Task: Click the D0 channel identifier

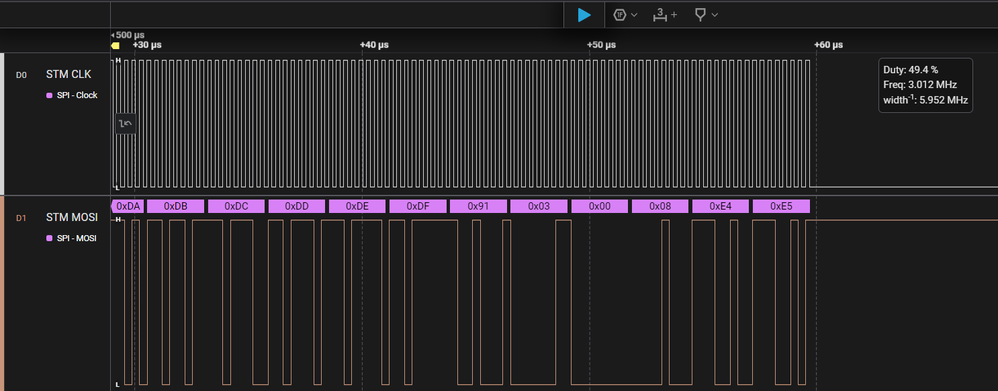Action: pyautogui.click(x=21, y=75)
